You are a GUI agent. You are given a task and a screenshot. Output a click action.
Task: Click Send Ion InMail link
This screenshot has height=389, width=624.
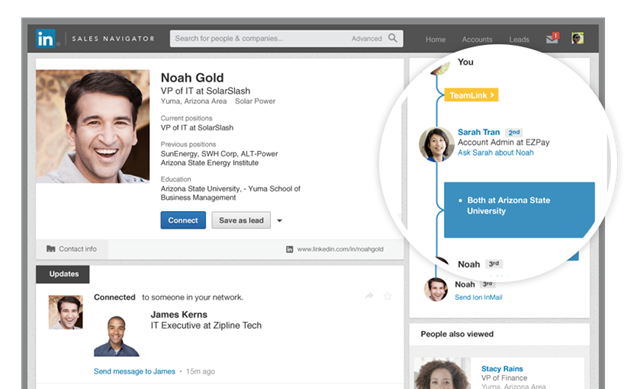tap(478, 297)
